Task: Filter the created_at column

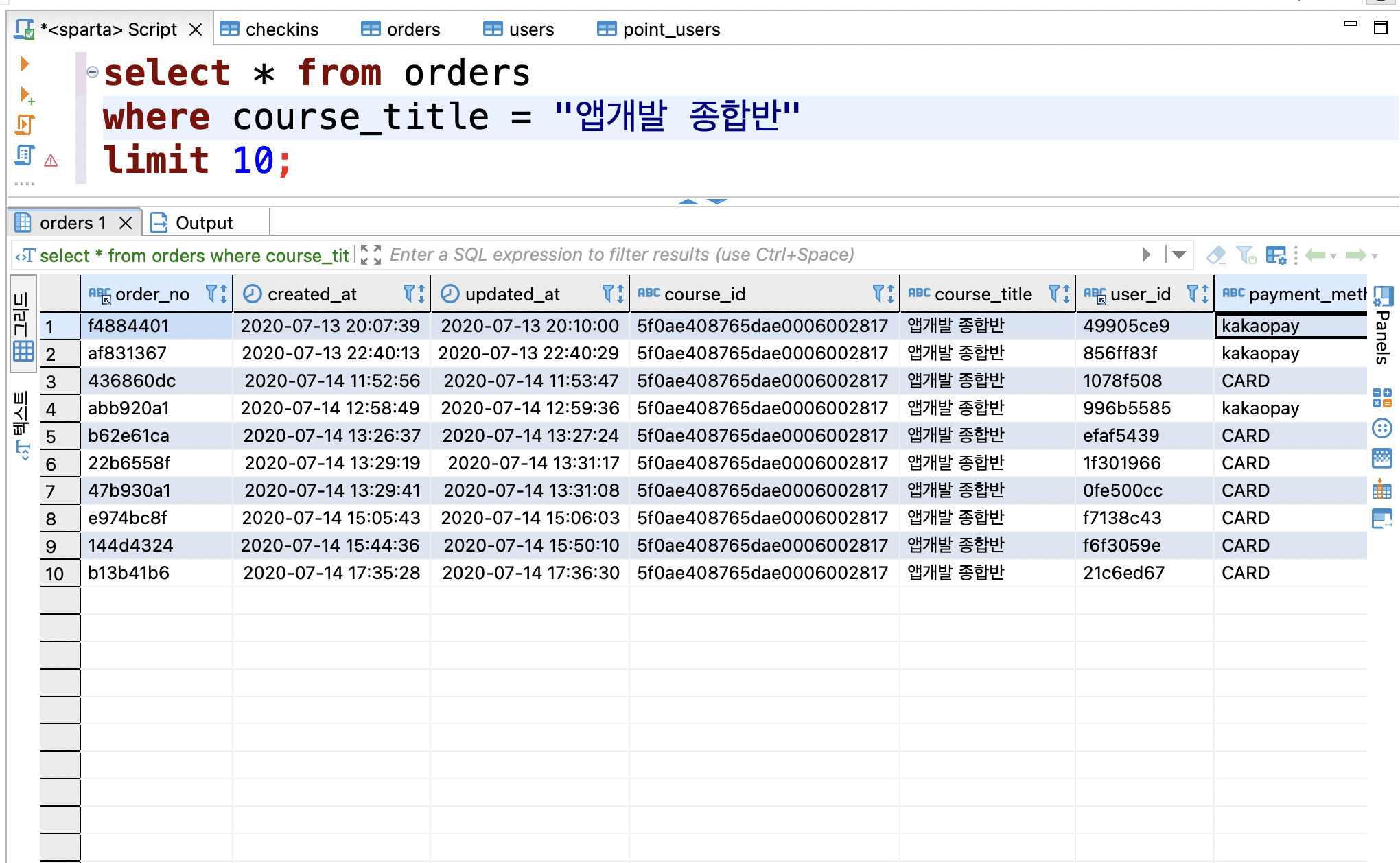Action: [409, 294]
